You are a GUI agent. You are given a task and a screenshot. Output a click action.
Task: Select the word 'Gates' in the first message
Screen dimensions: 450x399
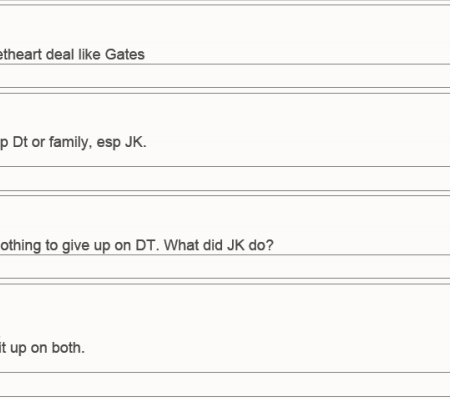click(x=125, y=54)
